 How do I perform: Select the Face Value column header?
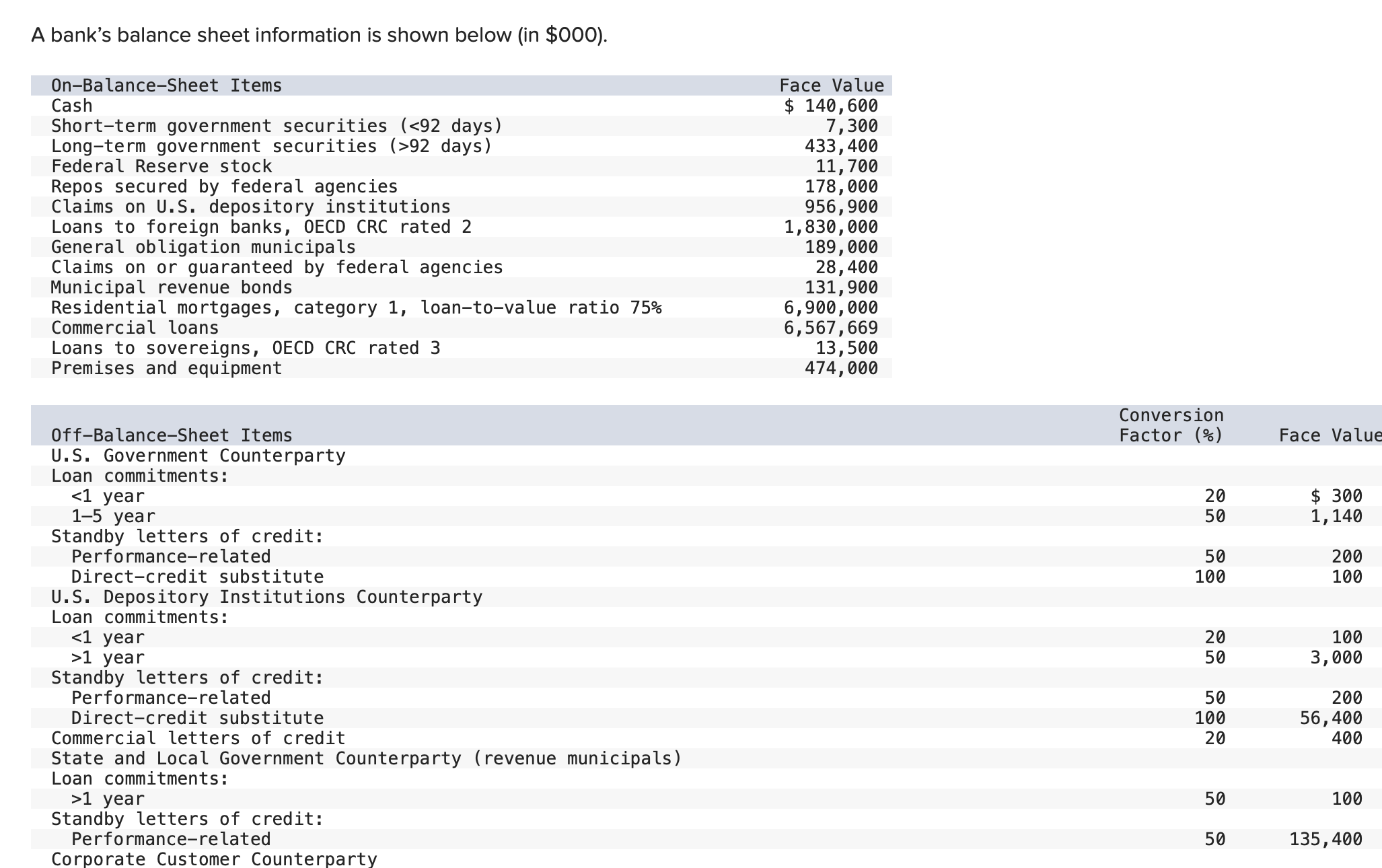(x=831, y=85)
